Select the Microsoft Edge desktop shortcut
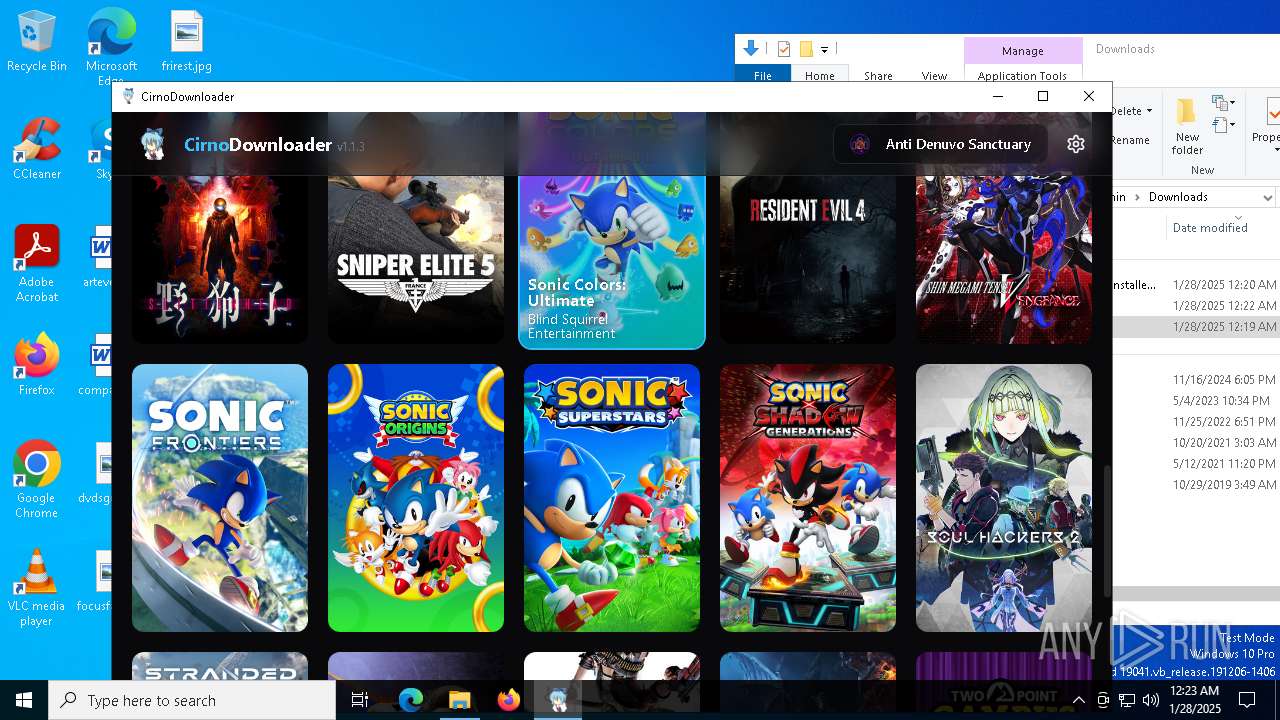This screenshot has height=720, width=1280. (x=111, y=45)
